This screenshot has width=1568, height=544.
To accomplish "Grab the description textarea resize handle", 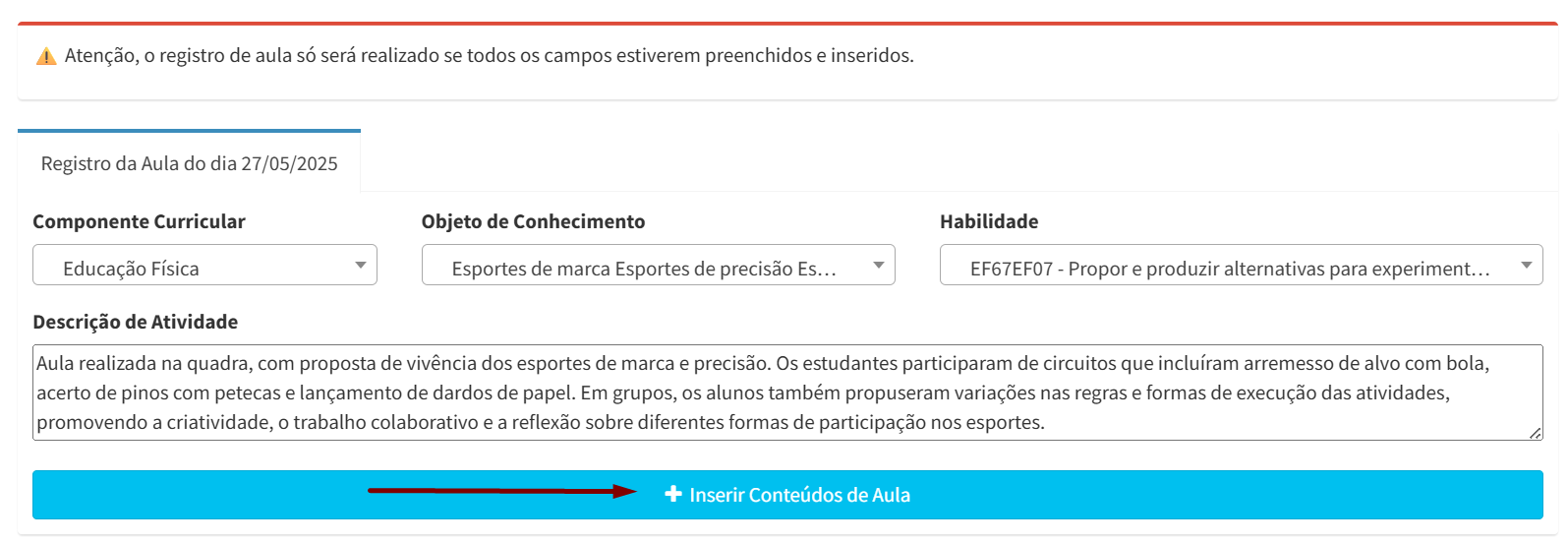I will (x=1535, y=433).
